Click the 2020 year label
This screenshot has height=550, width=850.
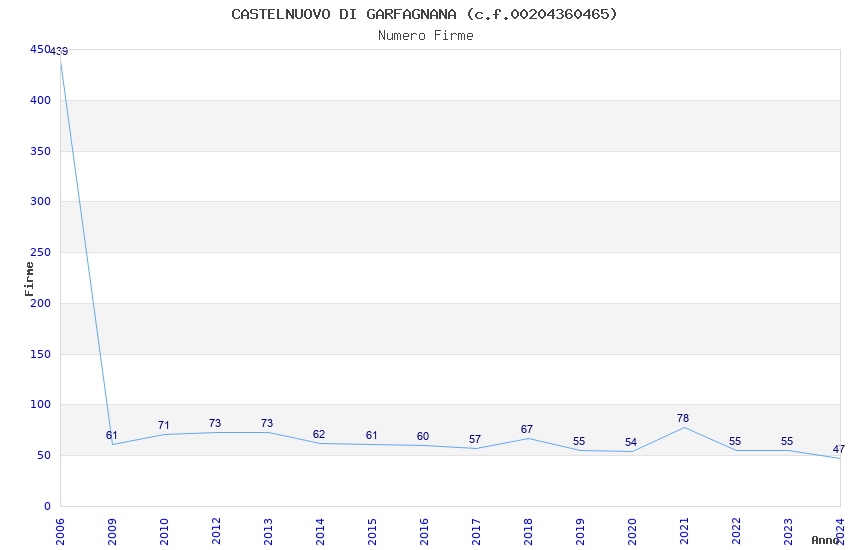(x=633, y=531)
